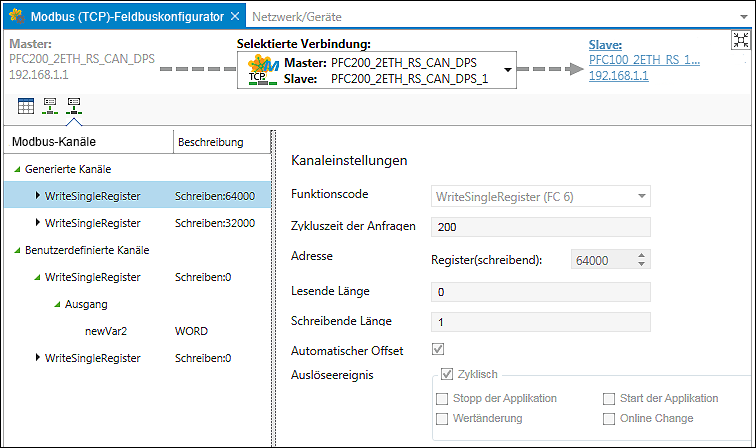Click the Modbus TCP connection icon
The width and height of the screenshot is (756, 448).
click(x=263, y=70)
